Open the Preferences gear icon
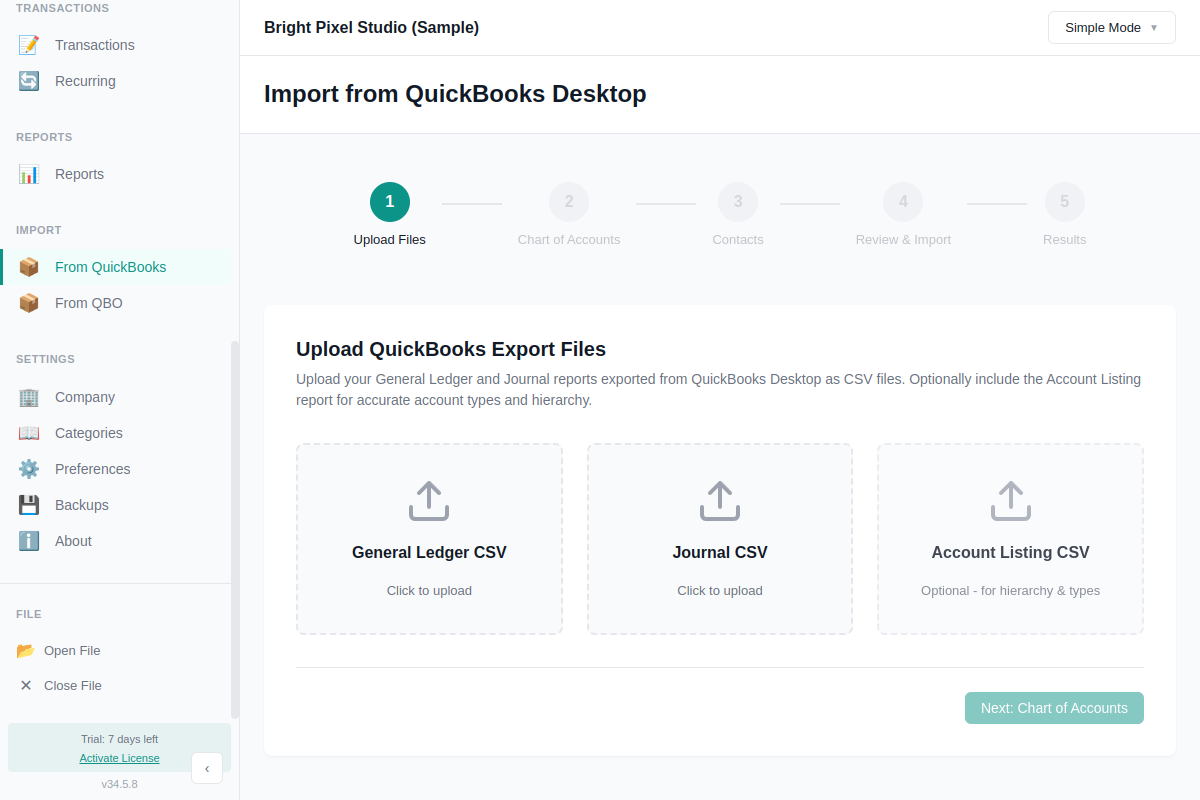This screenshot has width=1200, height=800. pyautogui.click(x=27, y=469)
